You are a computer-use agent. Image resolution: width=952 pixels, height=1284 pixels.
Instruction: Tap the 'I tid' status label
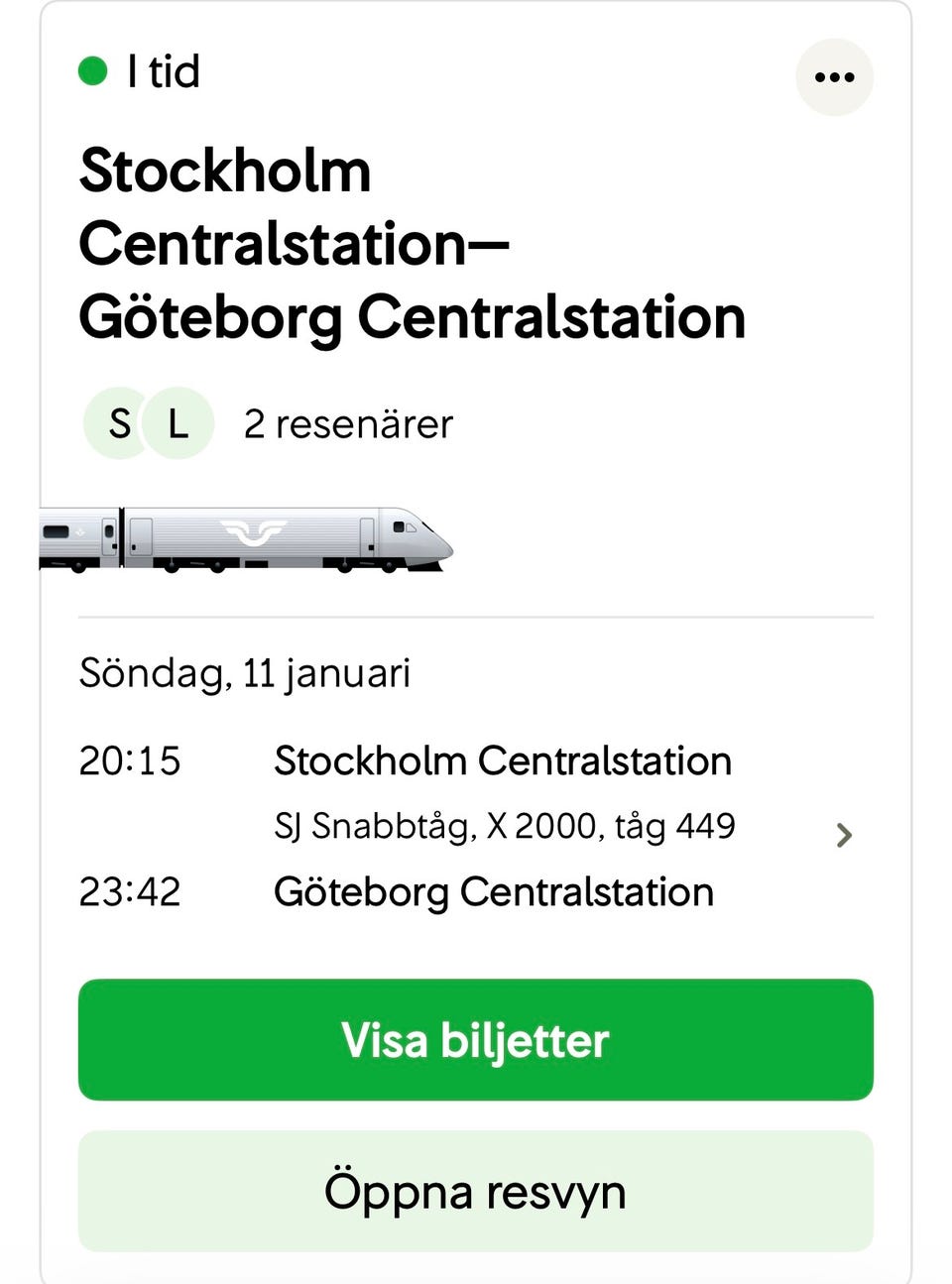(x=164, y=71)
